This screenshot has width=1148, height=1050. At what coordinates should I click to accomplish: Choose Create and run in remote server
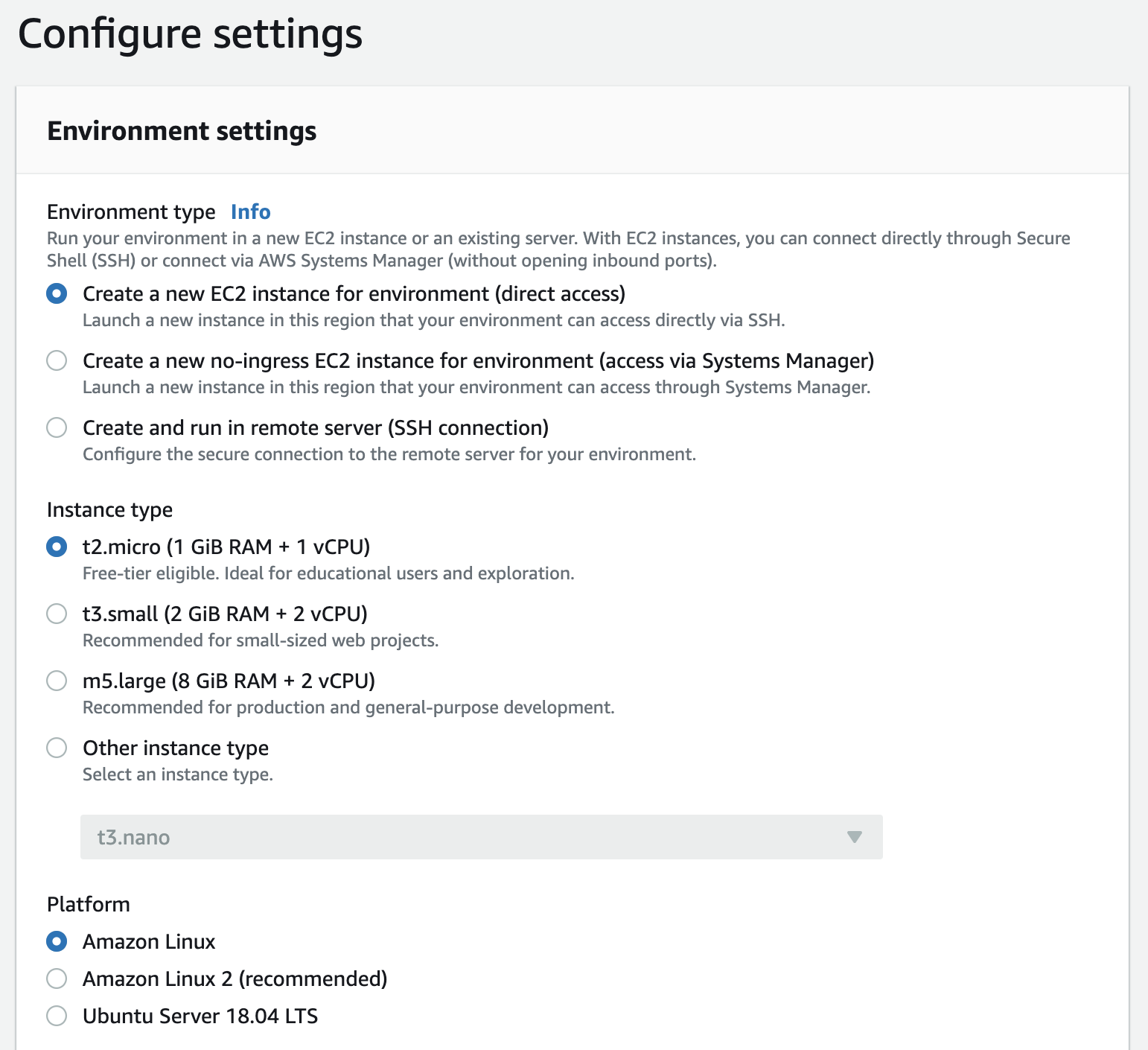pyautogui.click(x=57, y=427)
